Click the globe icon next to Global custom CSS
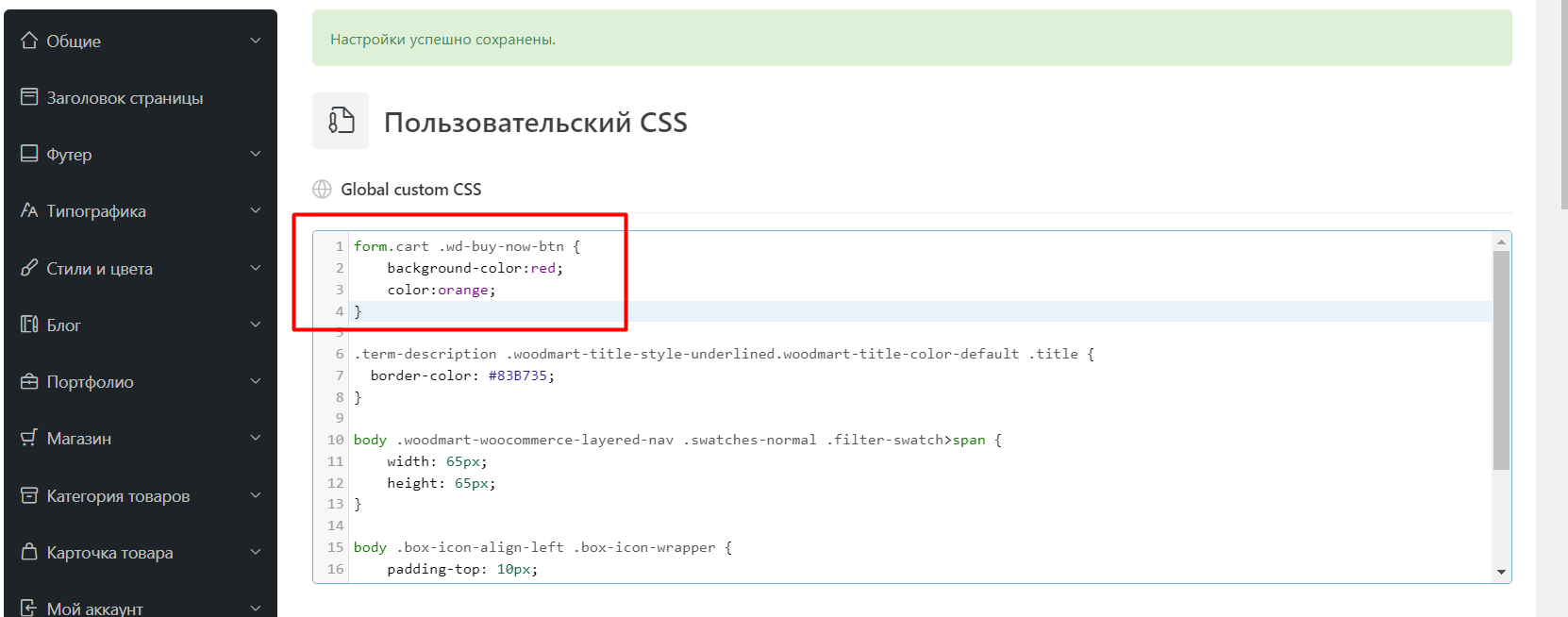 pos(322,189)
